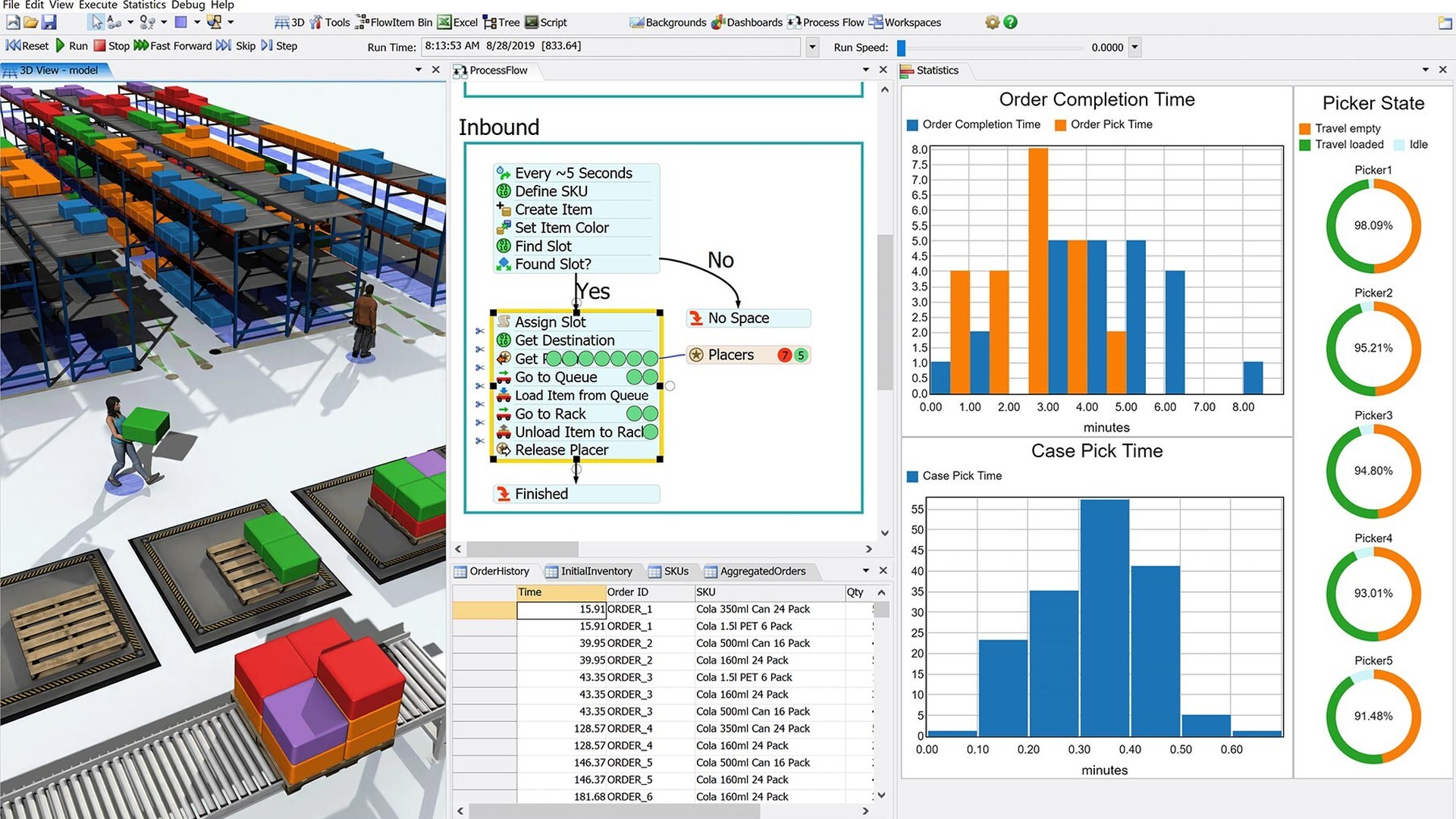Open table panel options dropdown
Image resolution: width=1456 pixels, height=819 pixels.
pos(865,570)
